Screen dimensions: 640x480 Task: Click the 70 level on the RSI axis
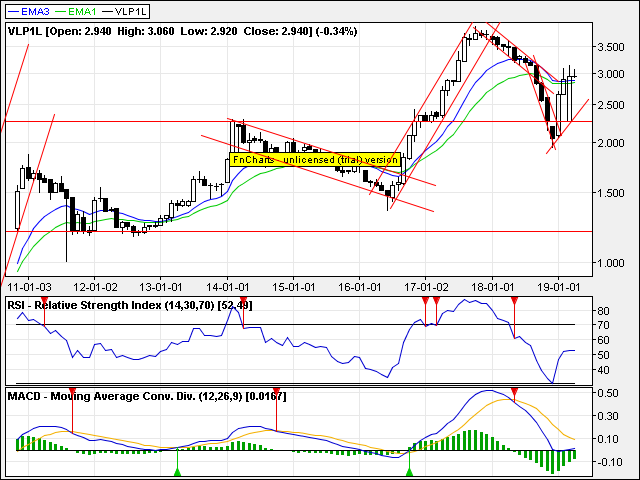pos(603,325)
